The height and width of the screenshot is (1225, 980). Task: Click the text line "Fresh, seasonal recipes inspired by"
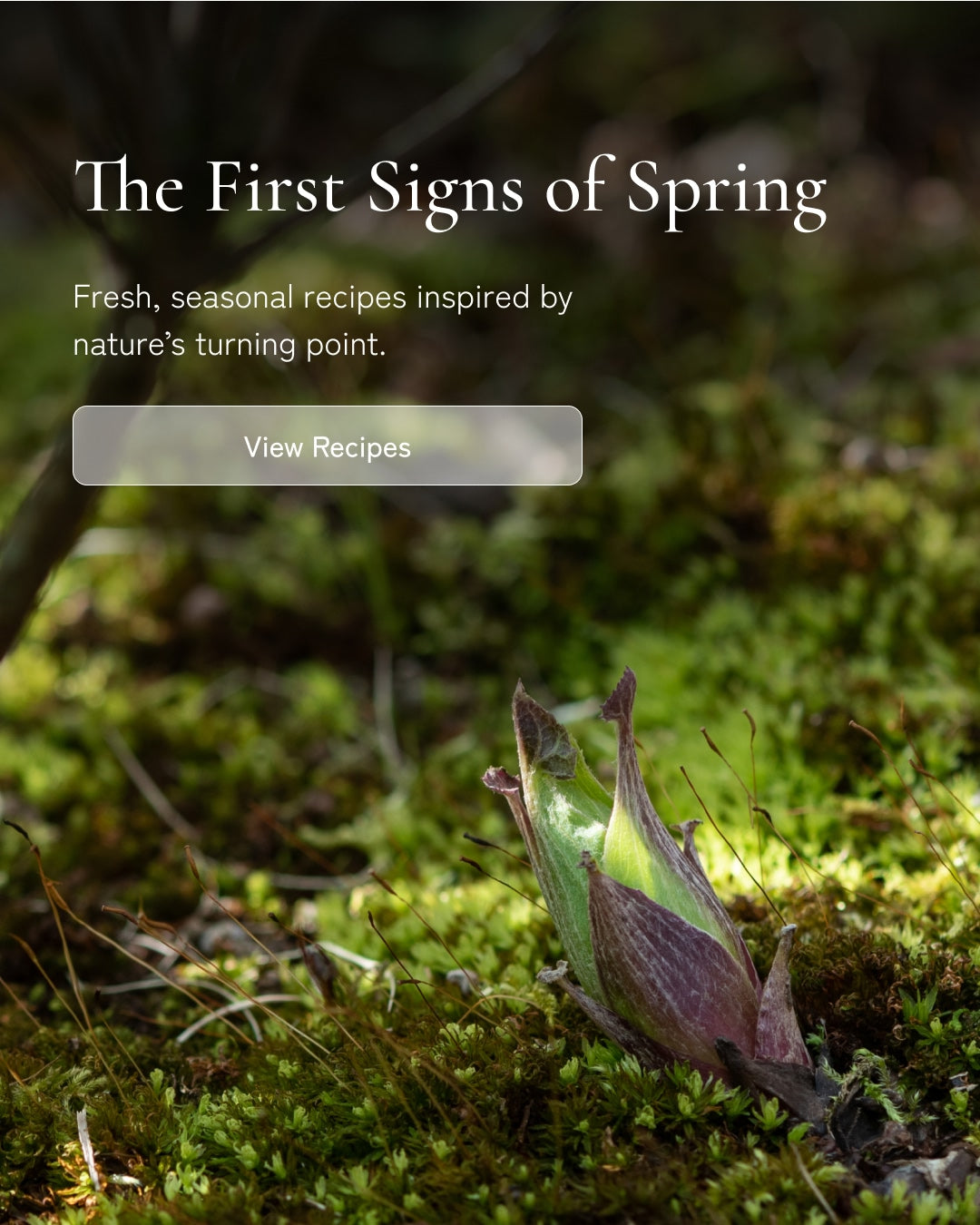322,298
